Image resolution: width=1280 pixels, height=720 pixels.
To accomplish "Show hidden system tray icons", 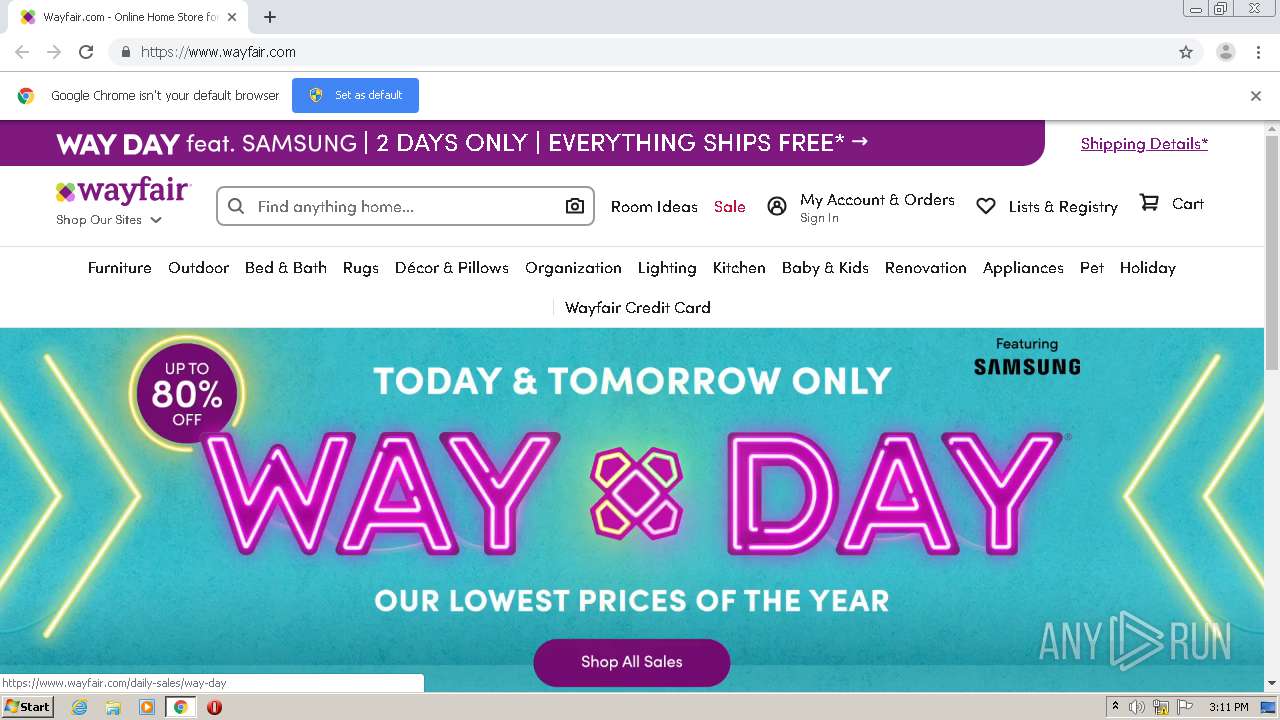I will point(1115,707).
